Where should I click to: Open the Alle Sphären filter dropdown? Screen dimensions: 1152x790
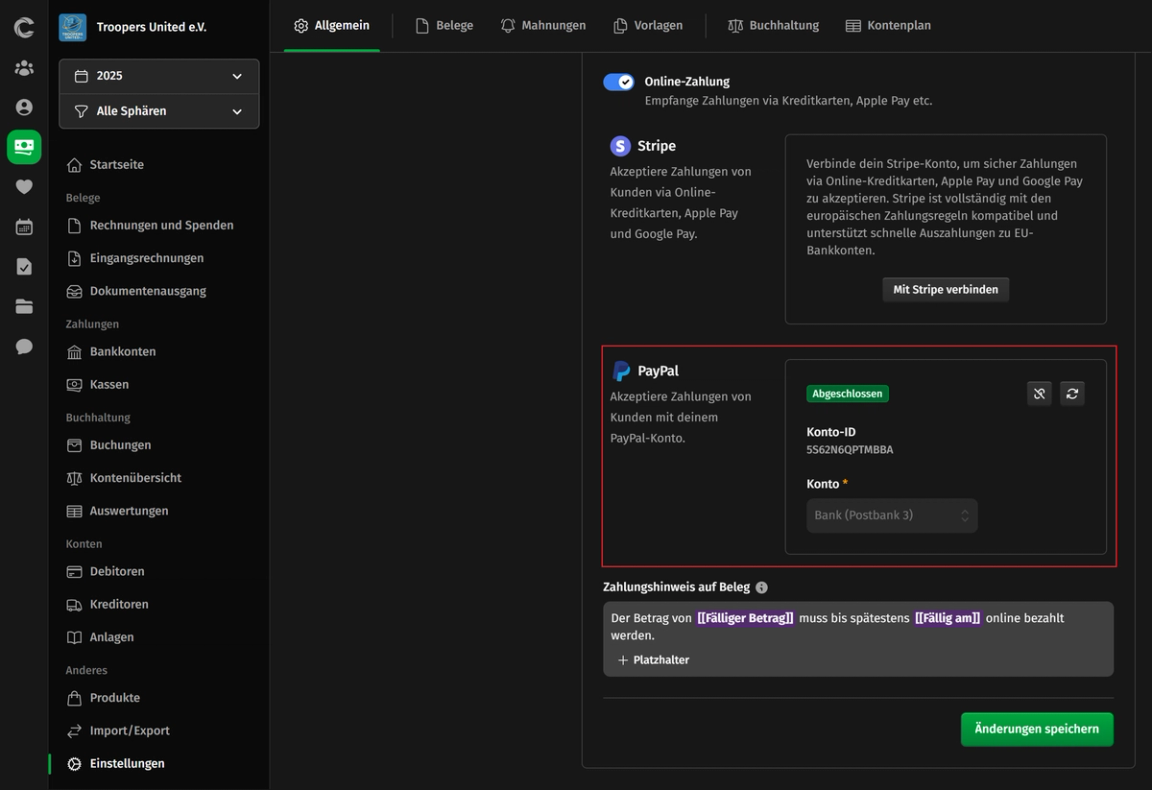tap(159, 111)
